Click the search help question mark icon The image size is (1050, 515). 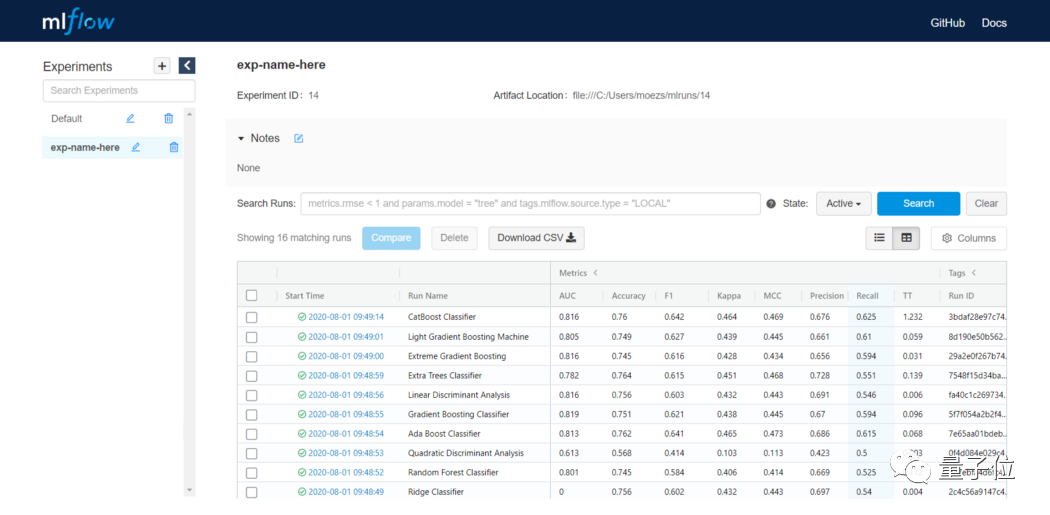[x=771, y=204]
